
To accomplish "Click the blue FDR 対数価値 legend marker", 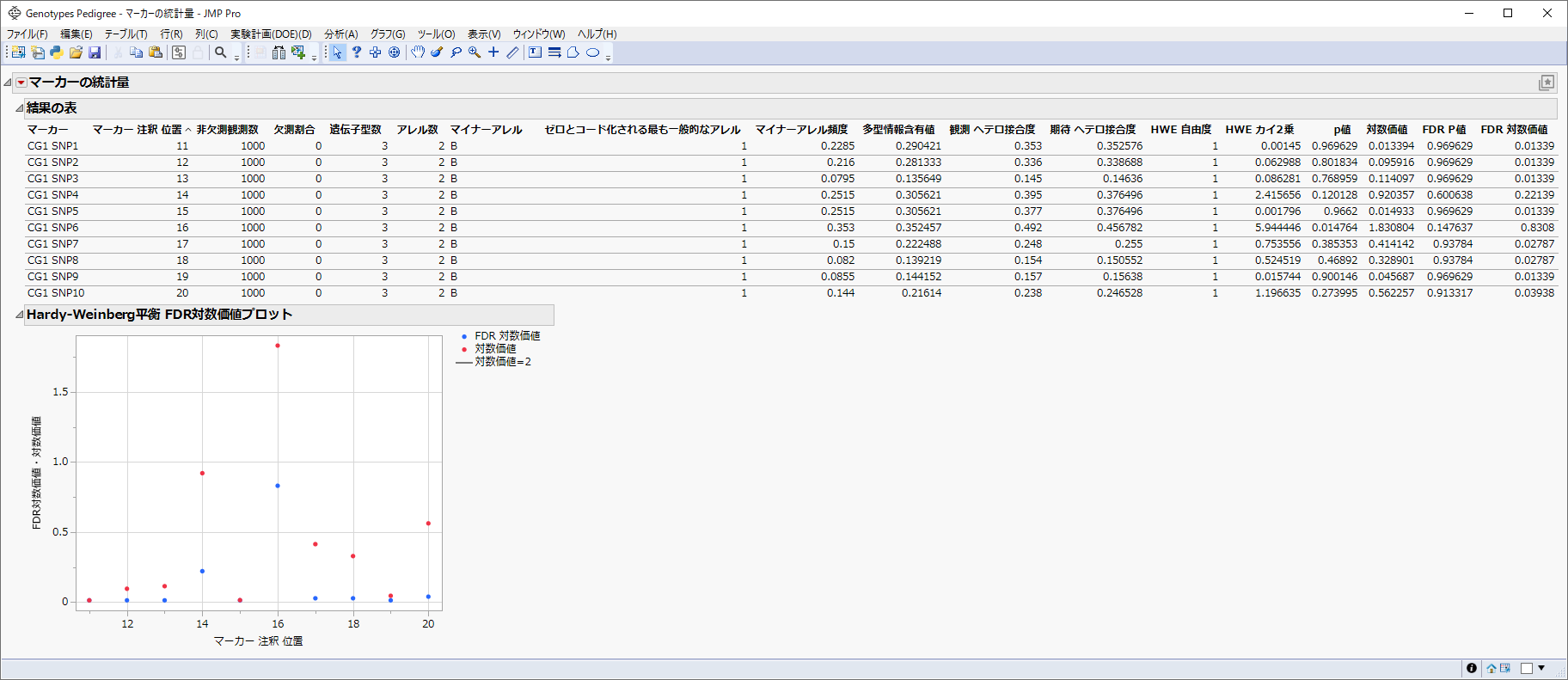I will click(x=464, y=336).
